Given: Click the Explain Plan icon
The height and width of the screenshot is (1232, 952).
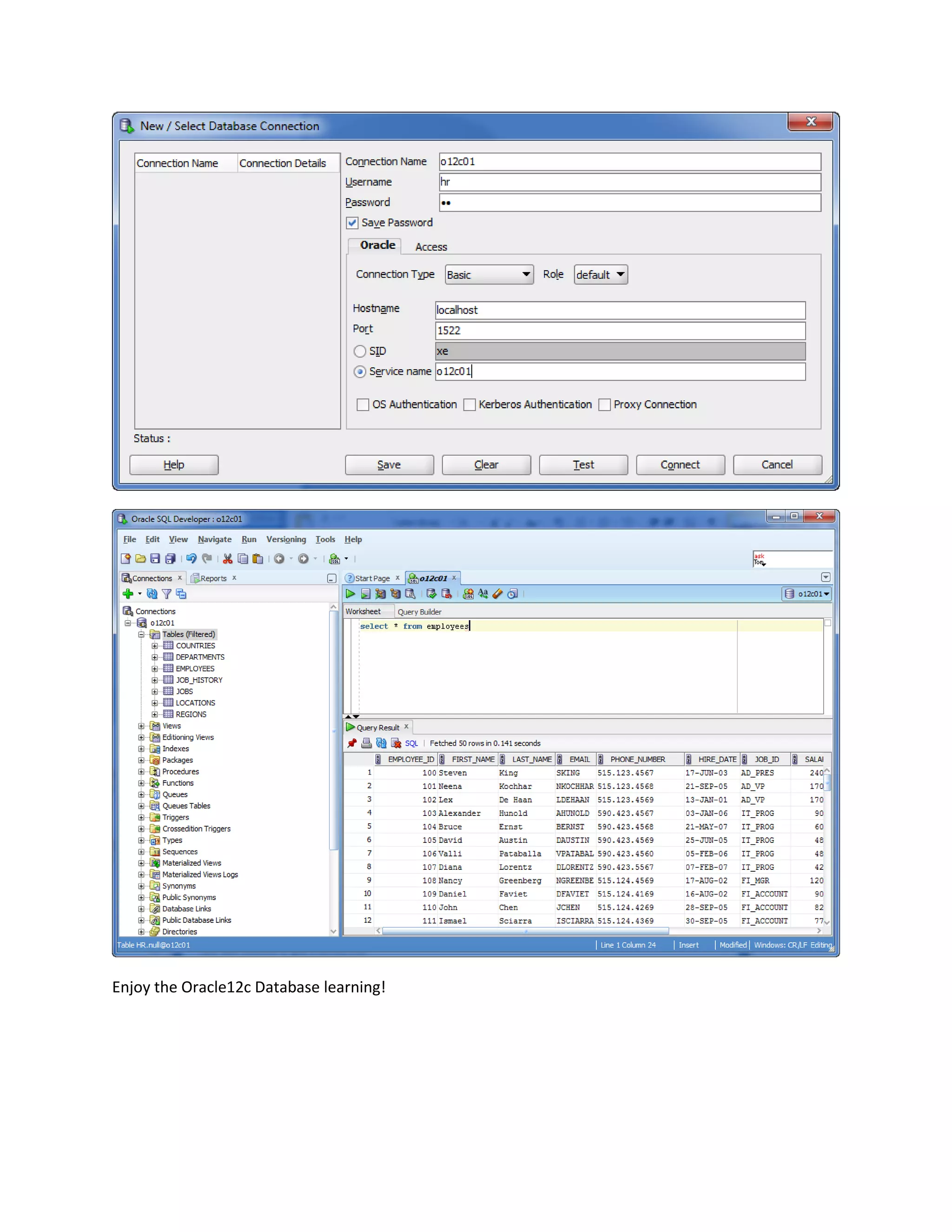Looking at the screenshot, I should coord(396,593).
